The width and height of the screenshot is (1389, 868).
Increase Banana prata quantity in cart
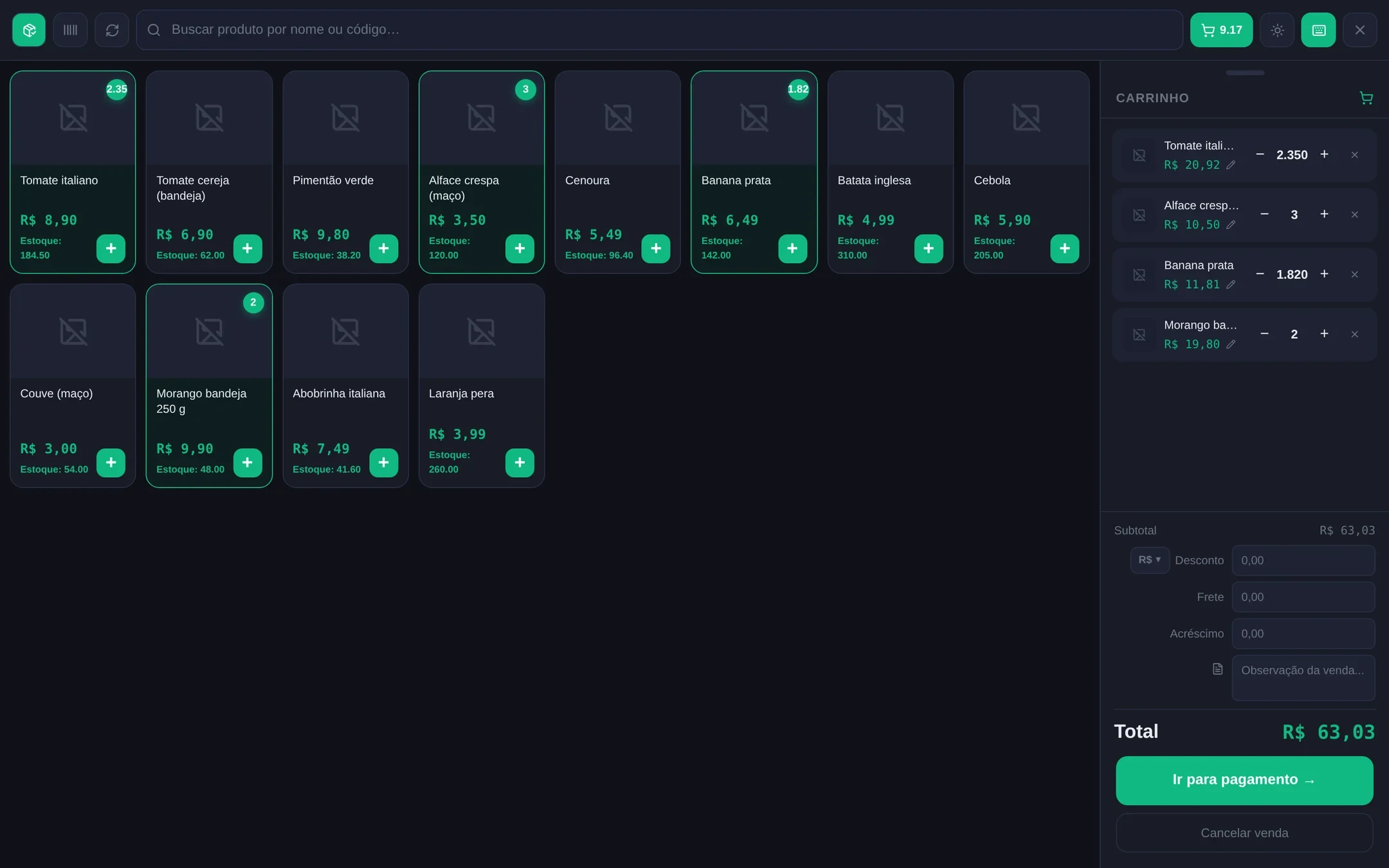1324,274
